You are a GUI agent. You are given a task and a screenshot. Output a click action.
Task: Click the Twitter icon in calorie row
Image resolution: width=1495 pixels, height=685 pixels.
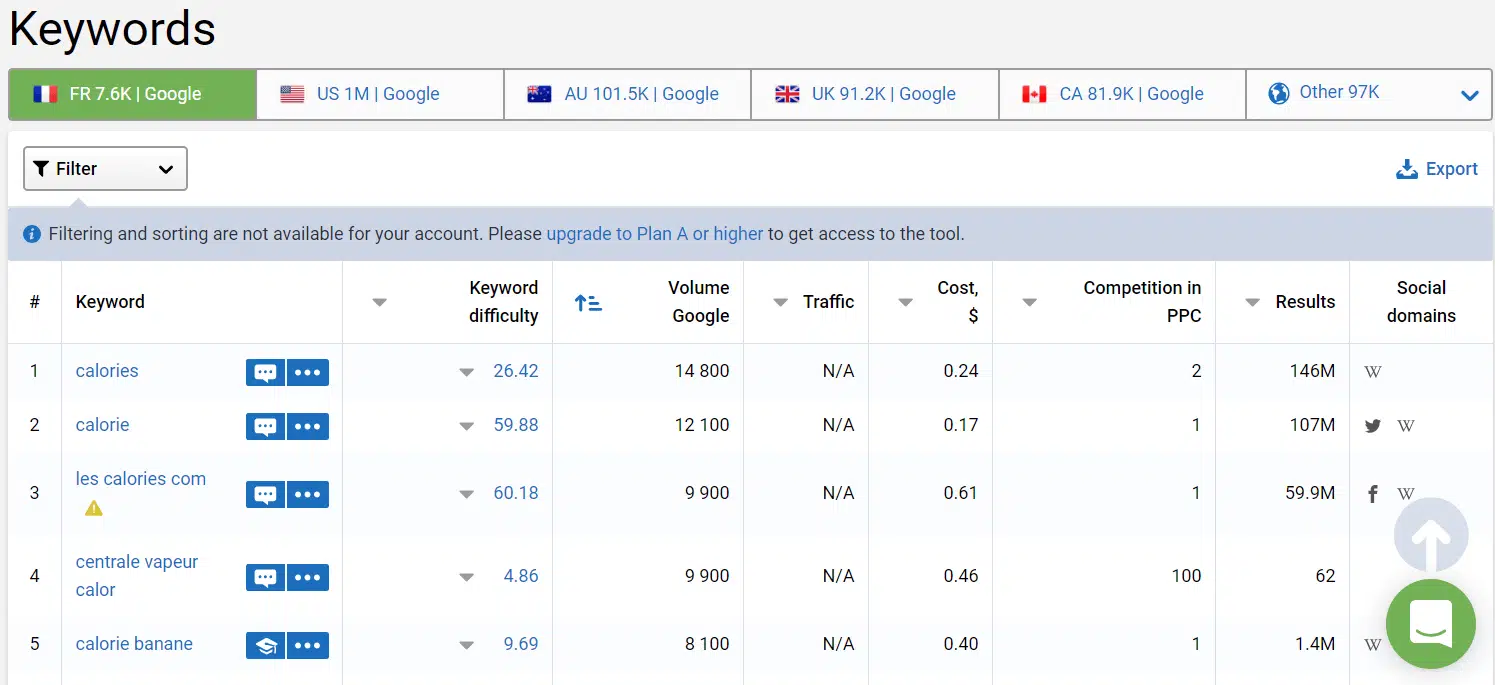point(1373,426)
